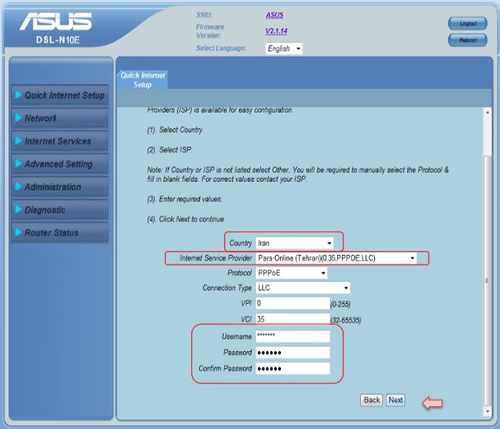The image size is (500, 429).
Task: Select the Quick Internet Setup tab
Action: (143, 80)
